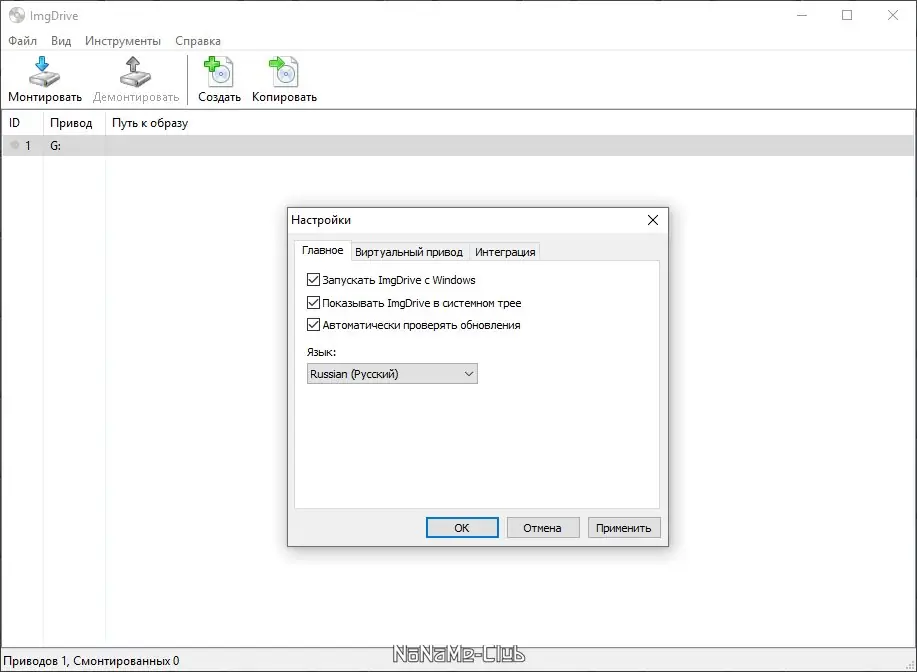Viewport: 917px width, 672px height.
Task: Click the Копировать disc icon
Action: tap(284, 72)
